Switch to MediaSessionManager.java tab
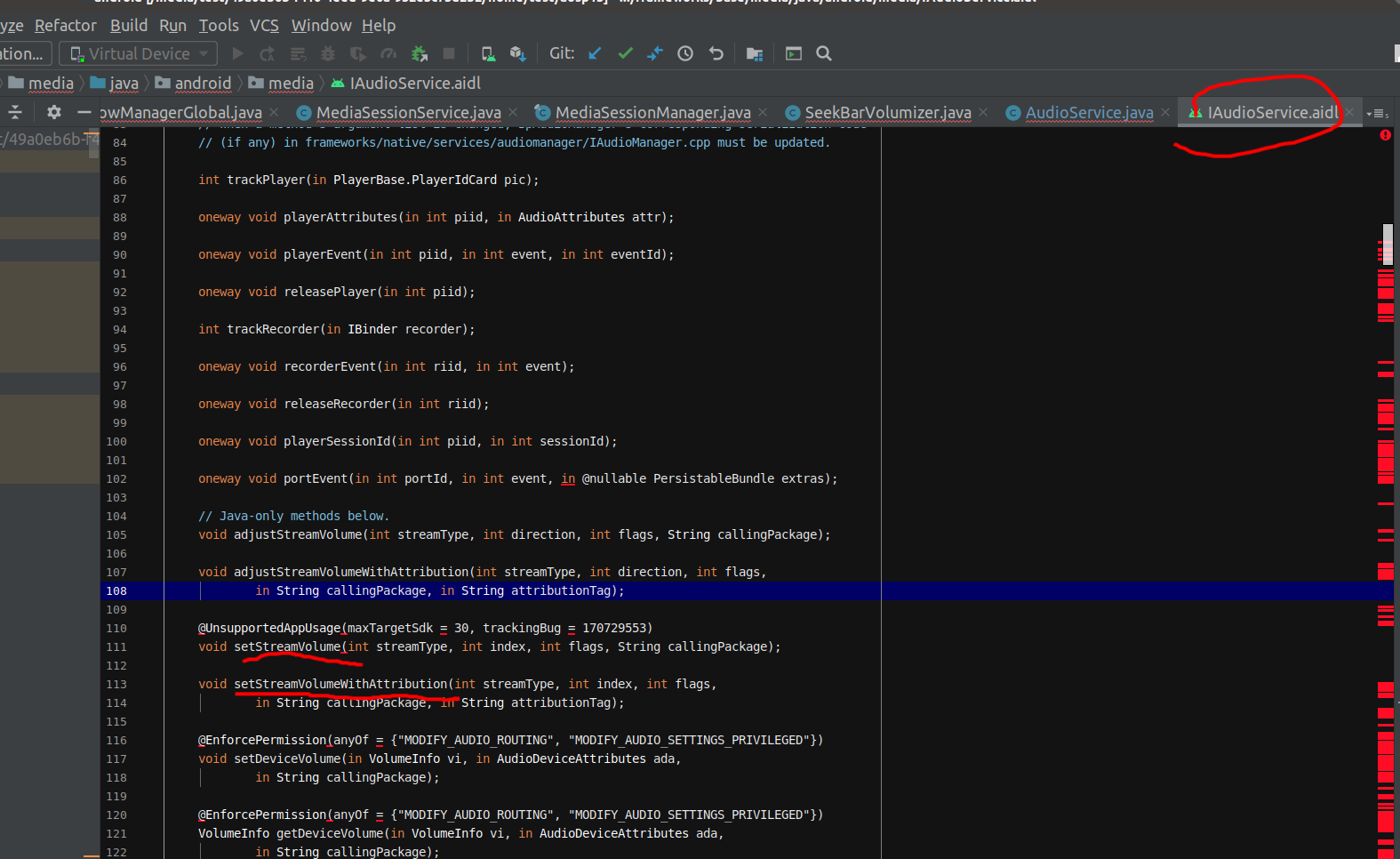The image size is (1400, 859). click(x=653, y=112)
